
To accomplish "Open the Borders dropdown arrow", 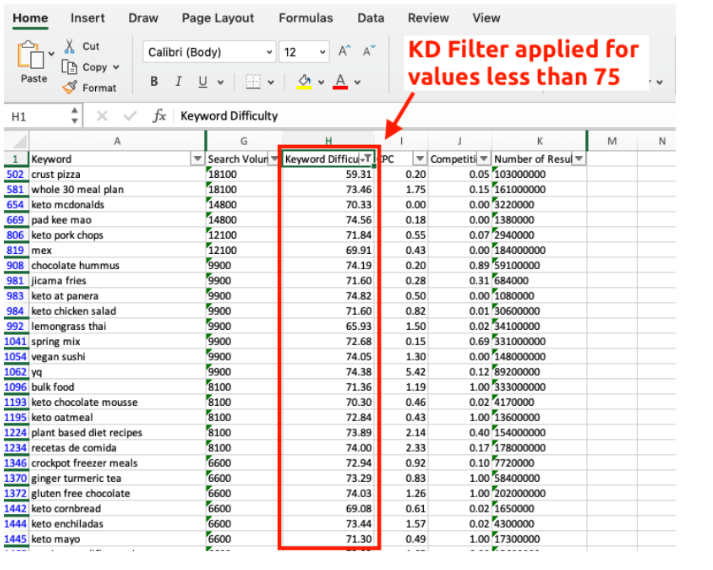I will click(271, 82).
